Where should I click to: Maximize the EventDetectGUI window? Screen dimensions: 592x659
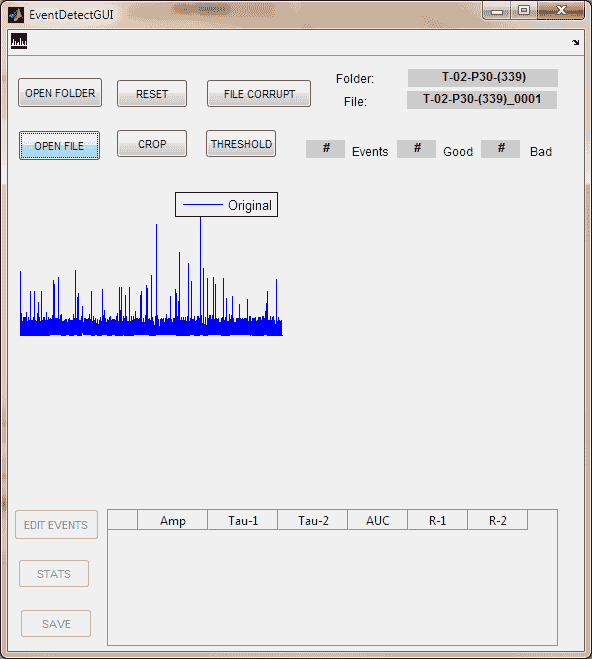click(x=524, y=11)
